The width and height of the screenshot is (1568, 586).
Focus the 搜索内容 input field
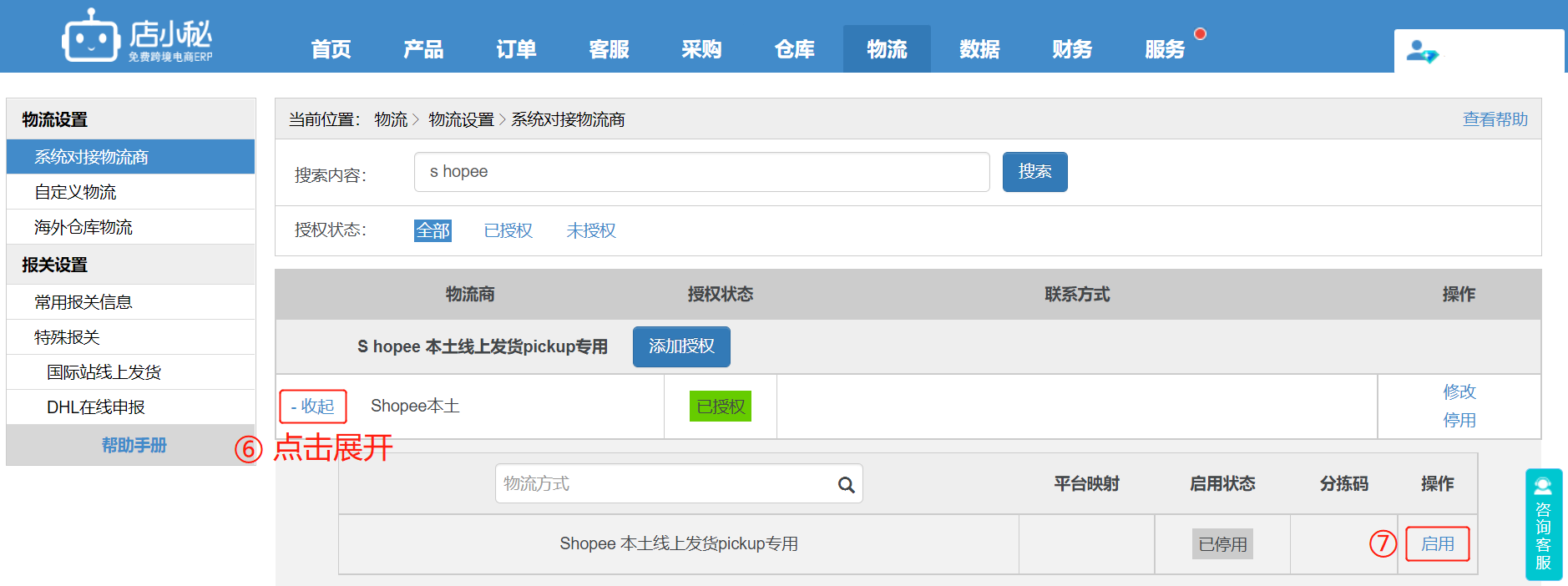point(702,172)
